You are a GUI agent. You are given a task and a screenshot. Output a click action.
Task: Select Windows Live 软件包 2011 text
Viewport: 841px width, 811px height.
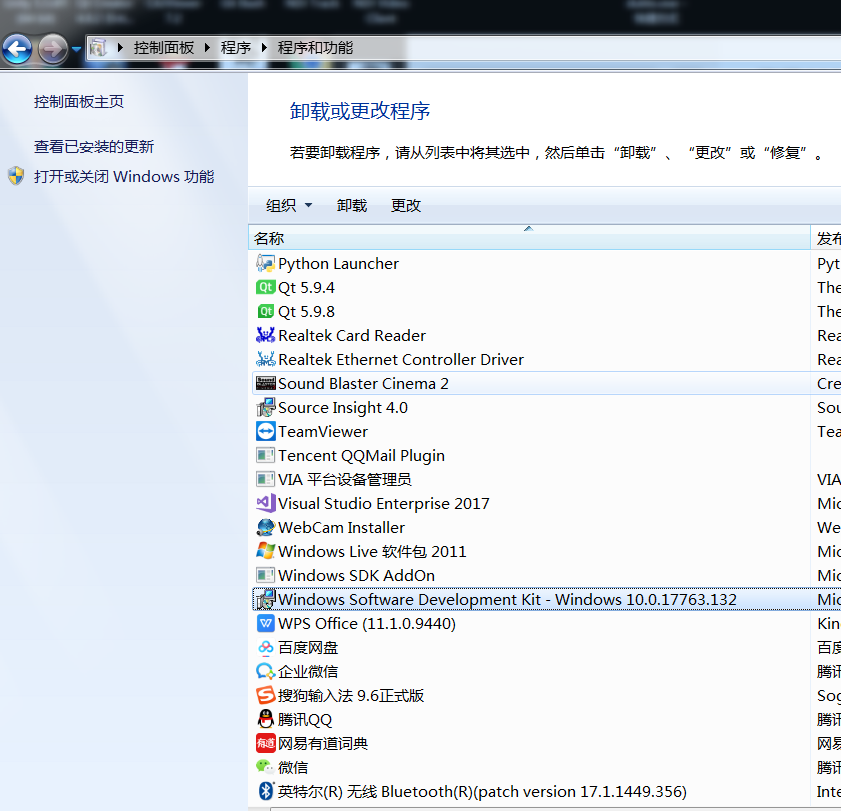point(372,551)
